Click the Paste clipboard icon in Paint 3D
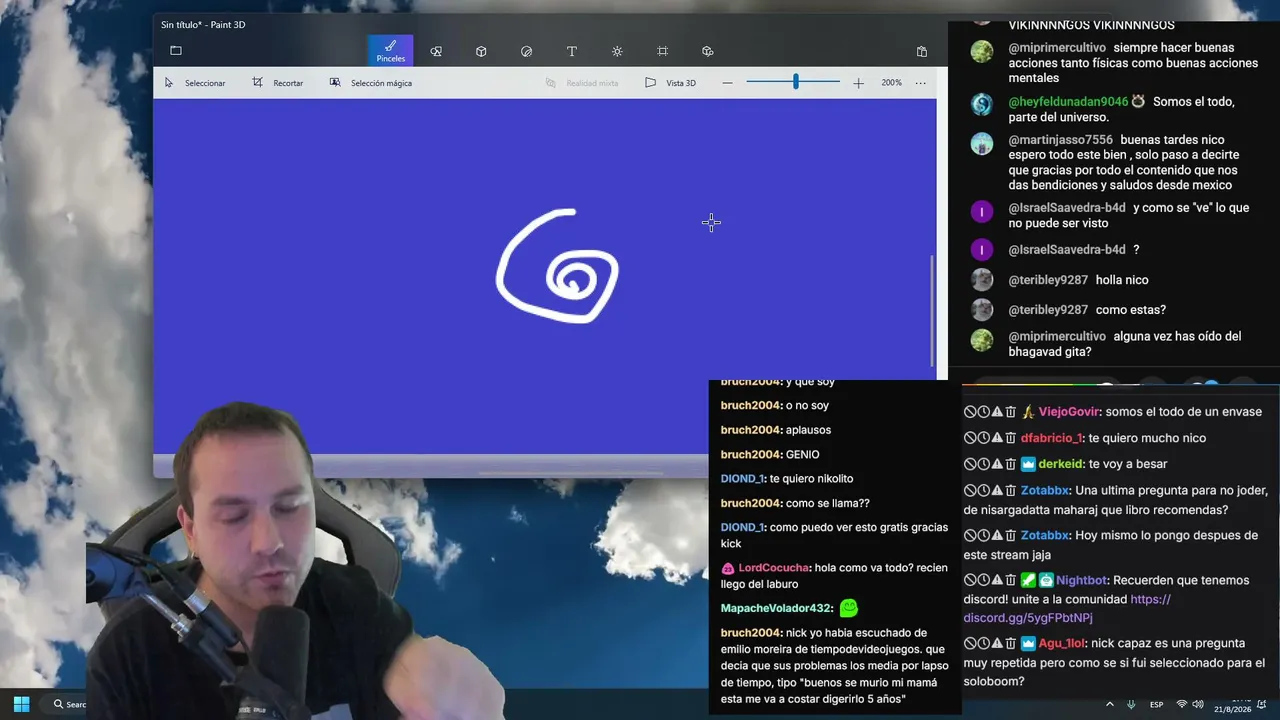 click(922, 51)
